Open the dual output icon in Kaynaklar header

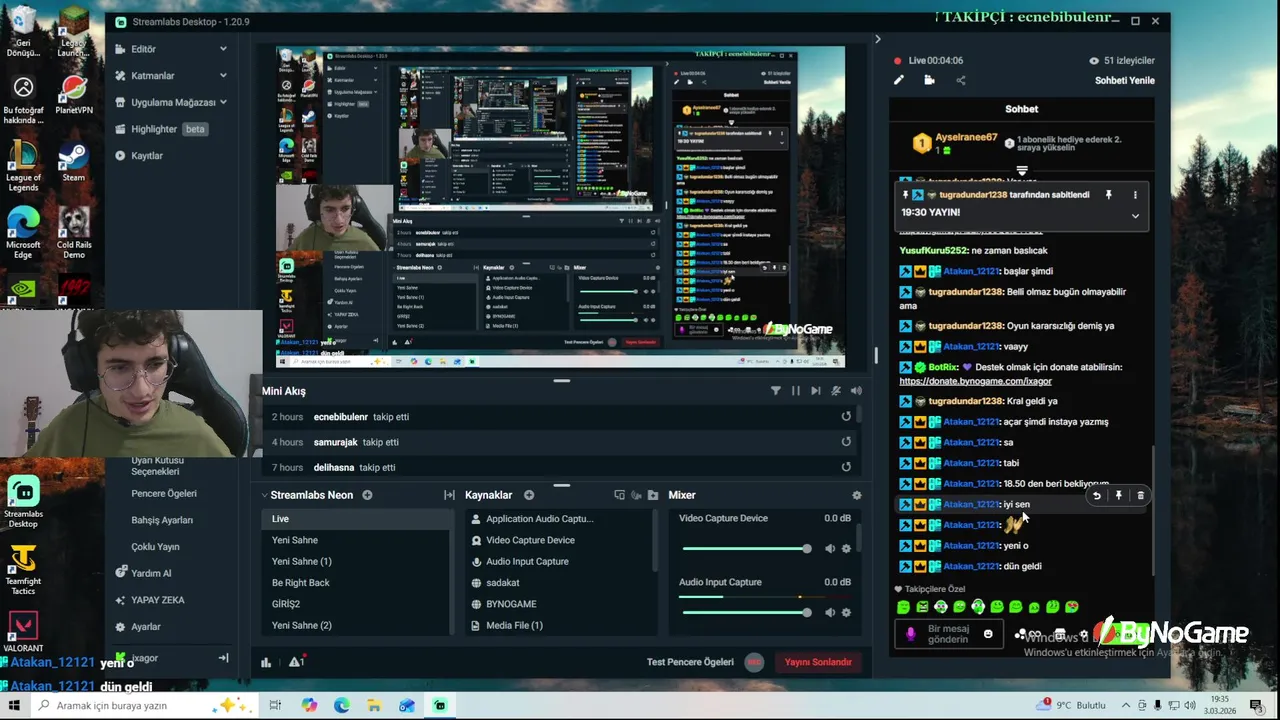619,495
